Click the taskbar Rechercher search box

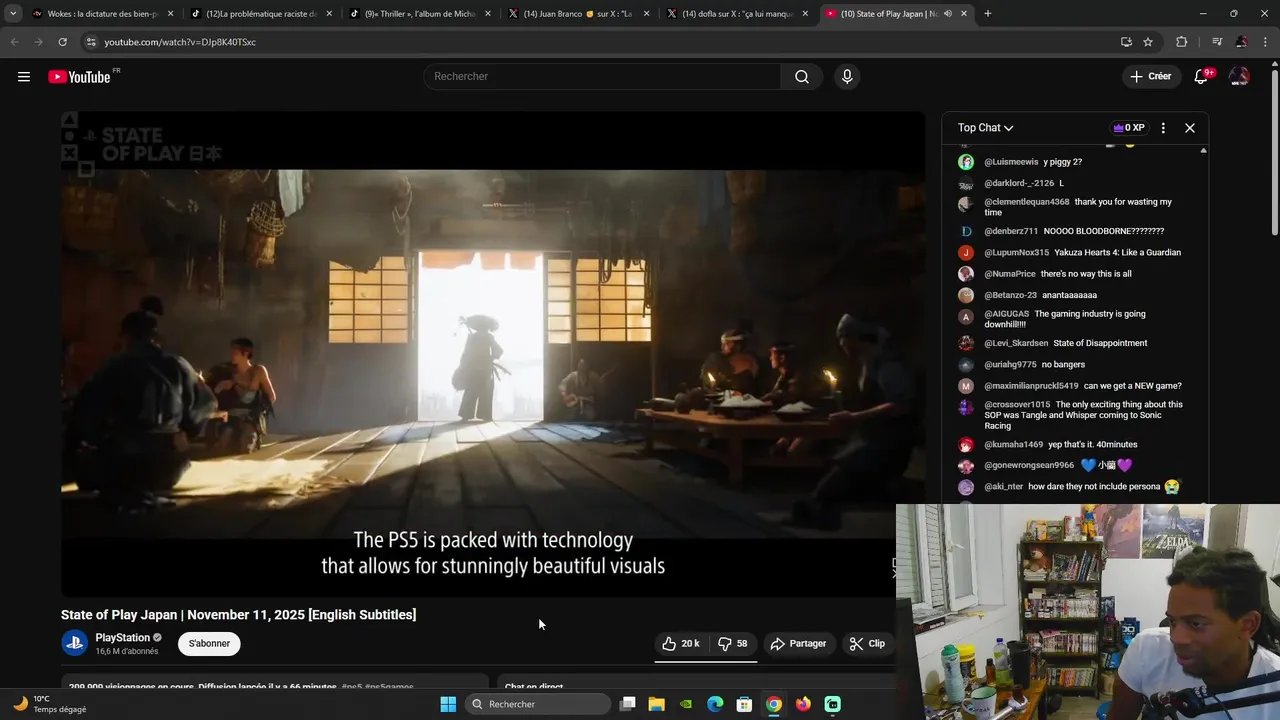point(539,704)
